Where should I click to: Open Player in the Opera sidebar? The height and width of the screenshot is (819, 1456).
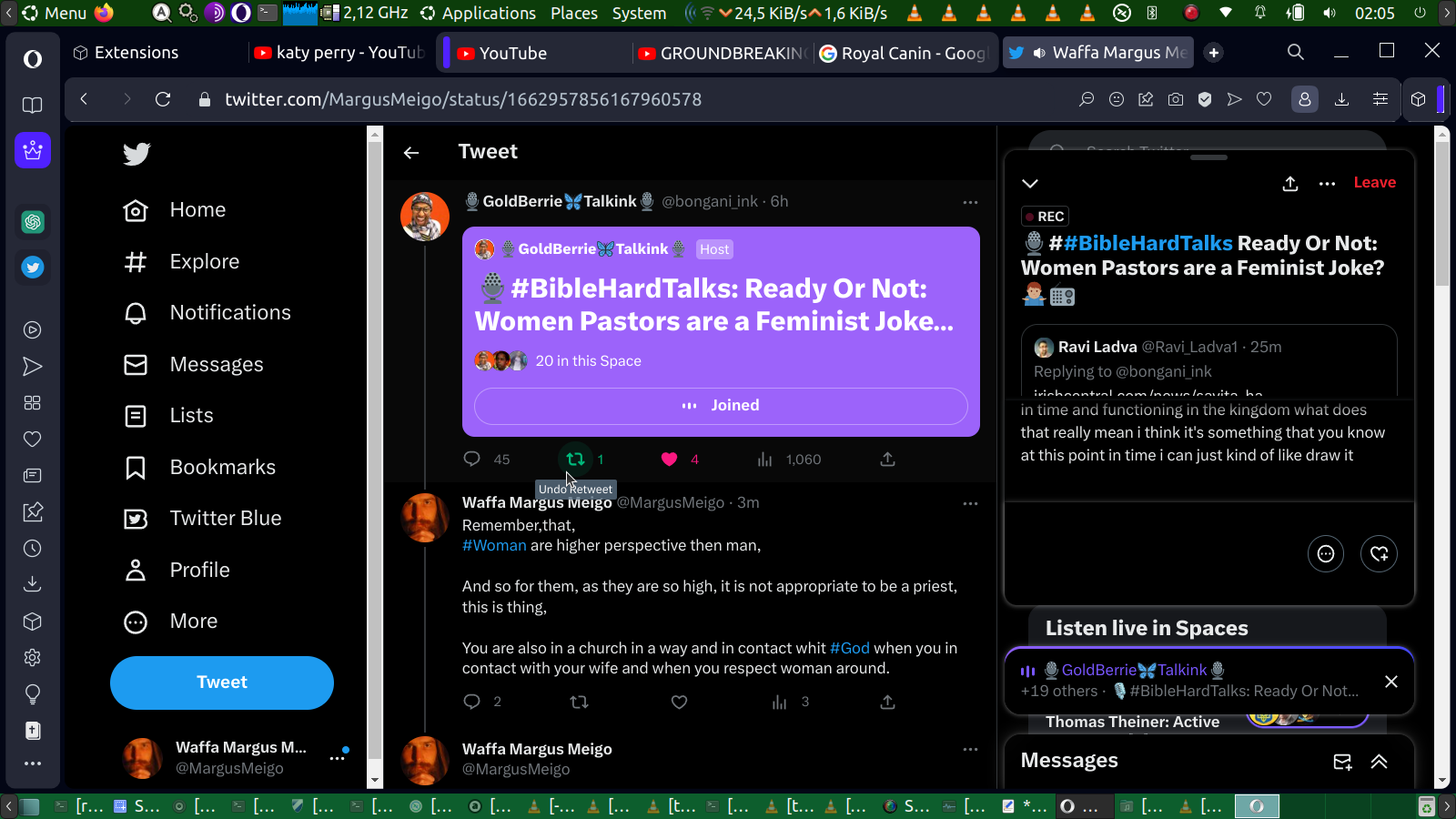pyautogui.click(x=33, y=330)
